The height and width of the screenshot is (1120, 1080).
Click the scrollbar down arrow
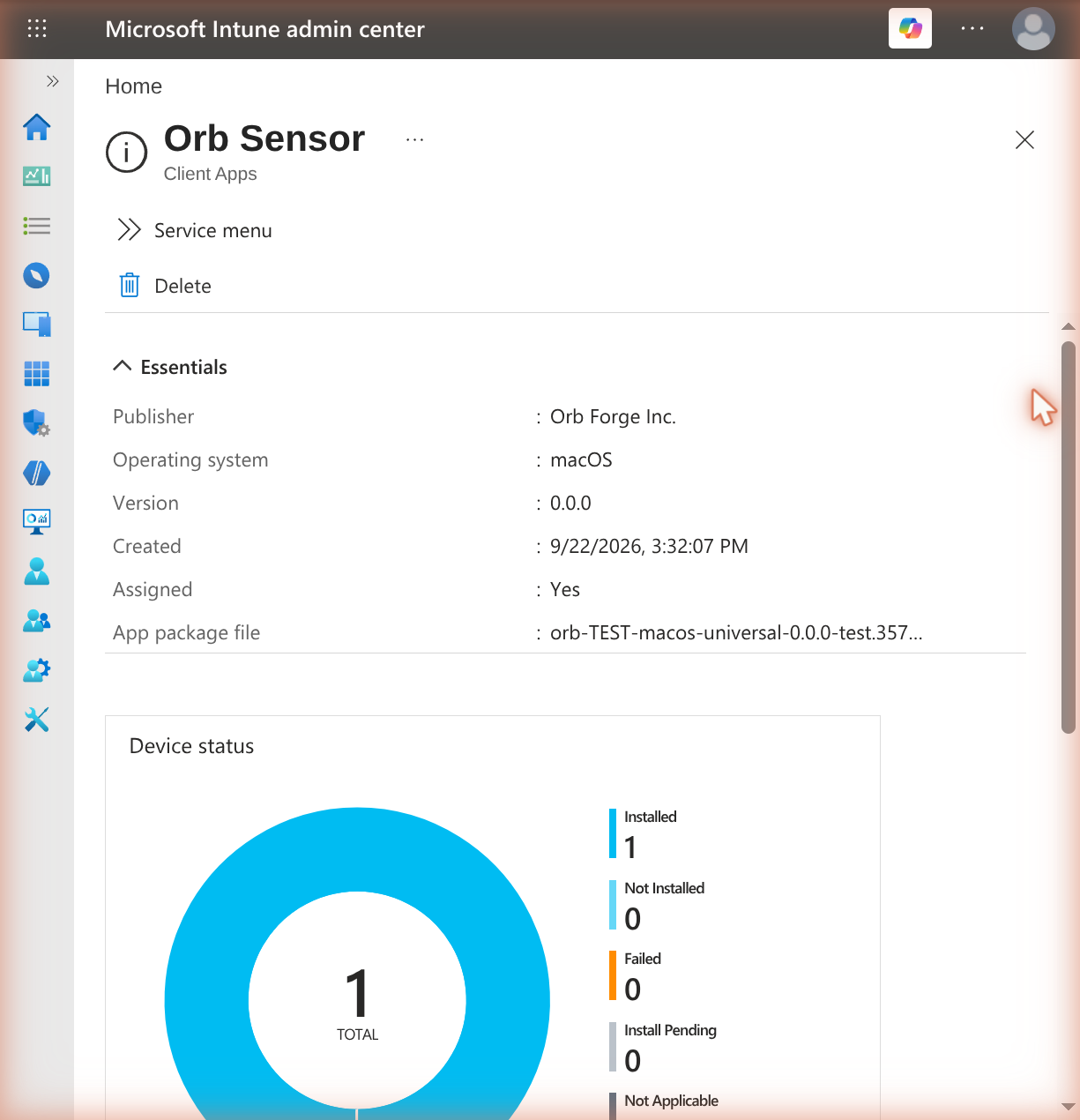tap(1069, 1106)
